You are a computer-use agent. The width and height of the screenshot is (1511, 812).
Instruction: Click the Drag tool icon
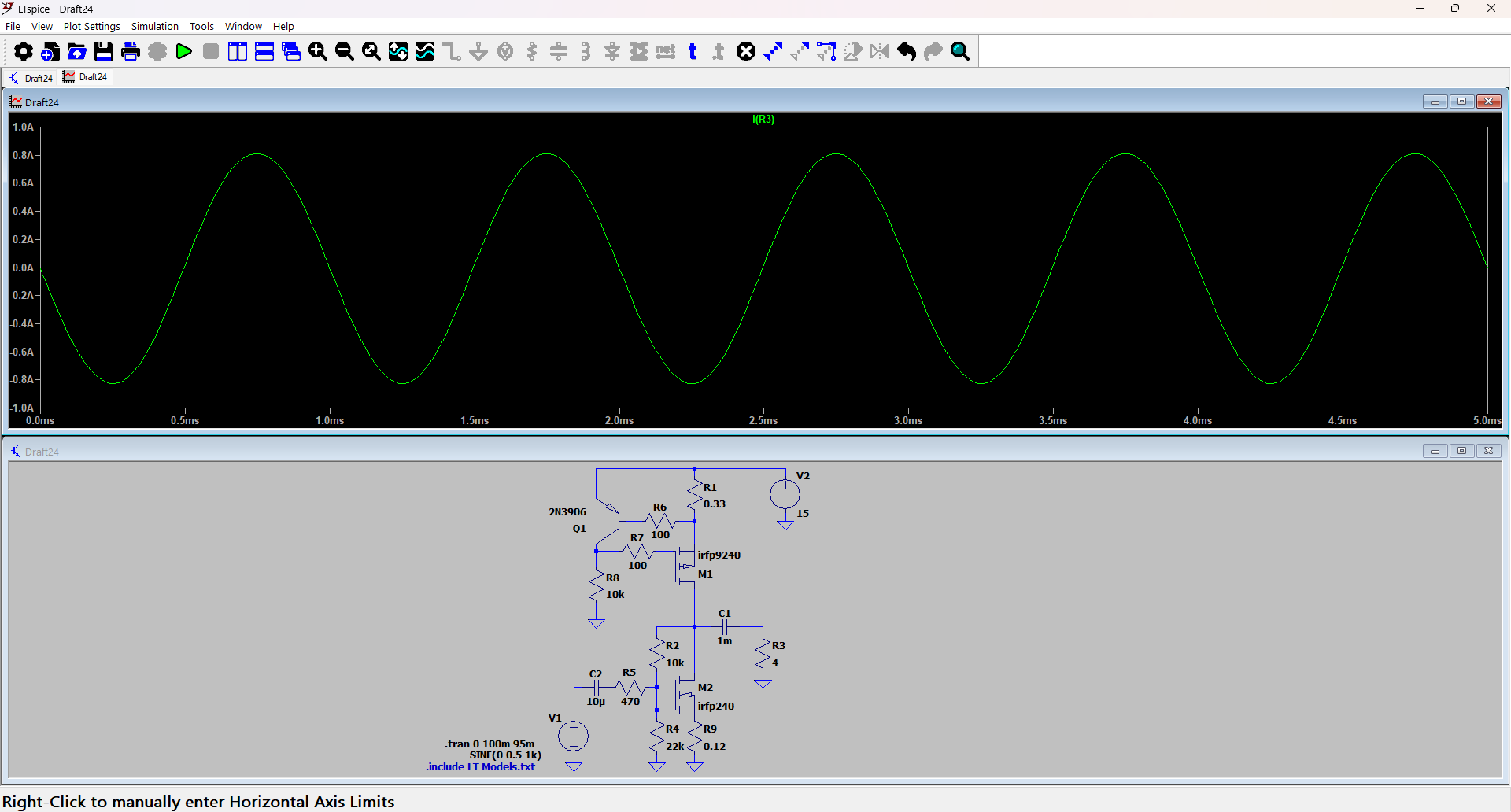[826, 51]
